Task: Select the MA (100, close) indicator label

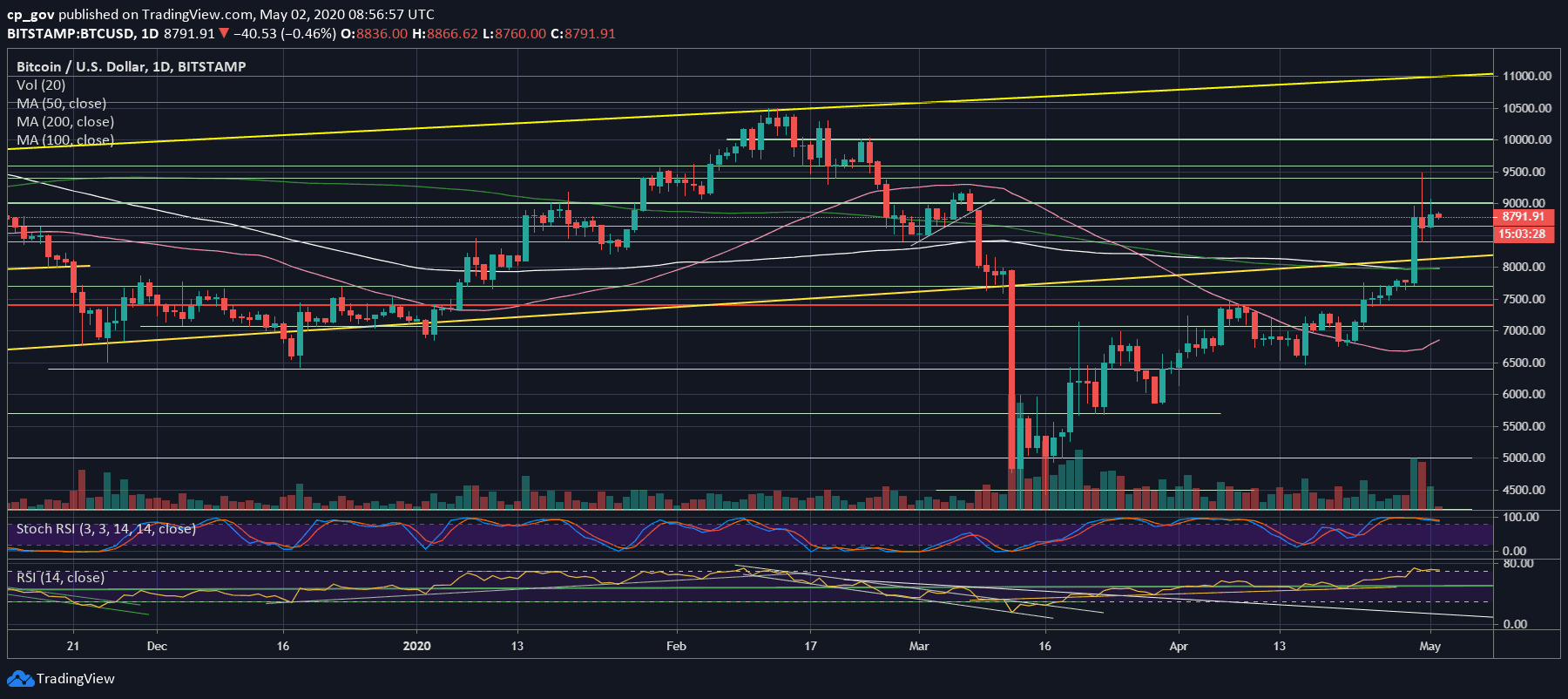Action: pos(65,139)
